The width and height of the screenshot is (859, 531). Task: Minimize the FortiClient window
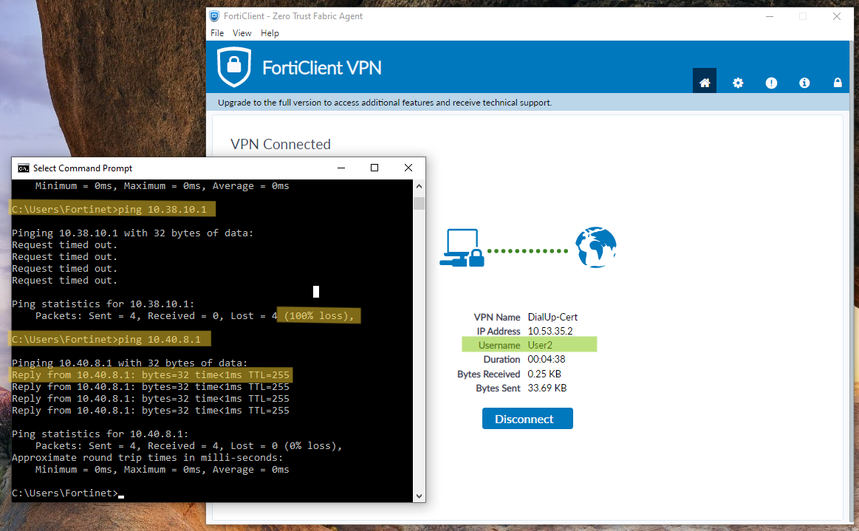(769, 16)
